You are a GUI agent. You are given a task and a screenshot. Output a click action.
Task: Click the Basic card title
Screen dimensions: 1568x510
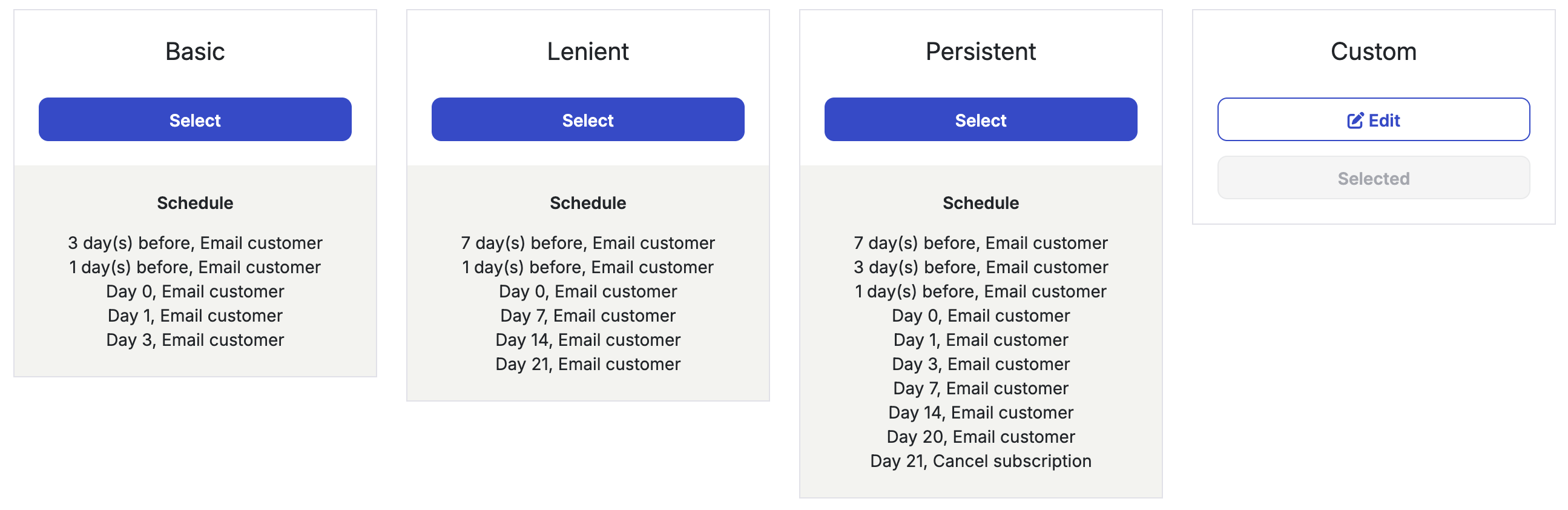pyautogui.click(x=195, y=51)
